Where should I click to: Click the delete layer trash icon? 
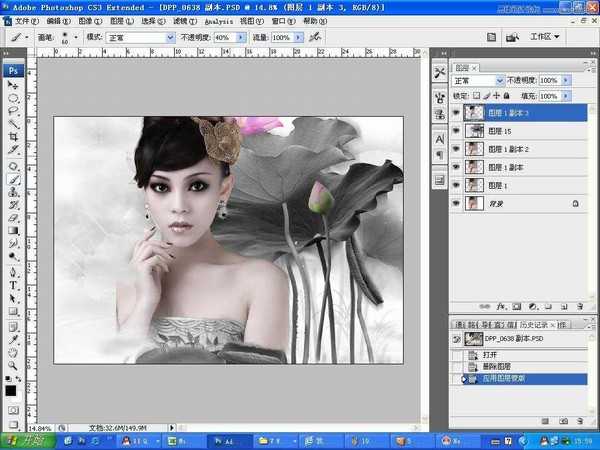click(581, 304)
